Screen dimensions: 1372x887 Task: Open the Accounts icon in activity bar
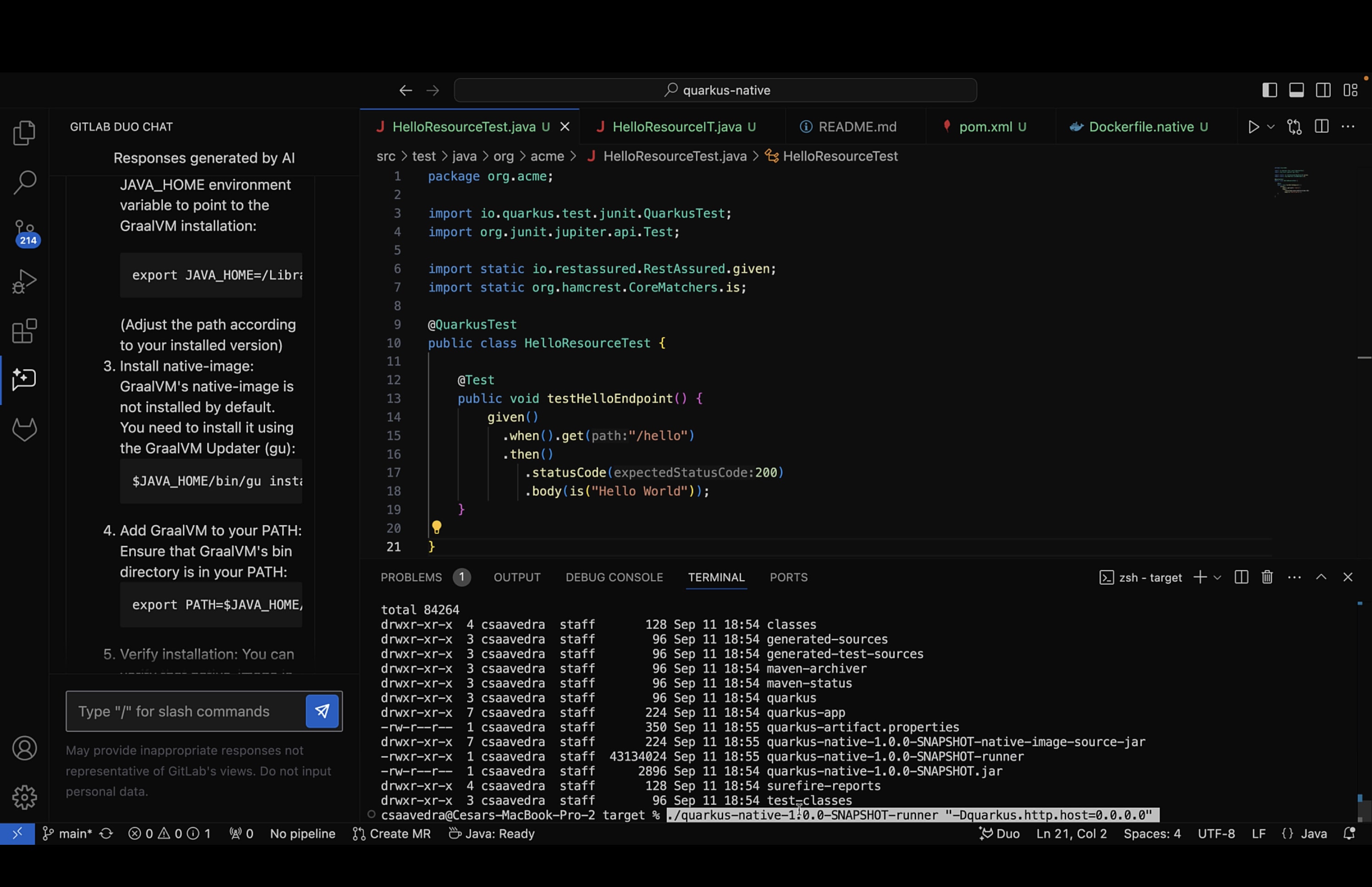[24, 748]
